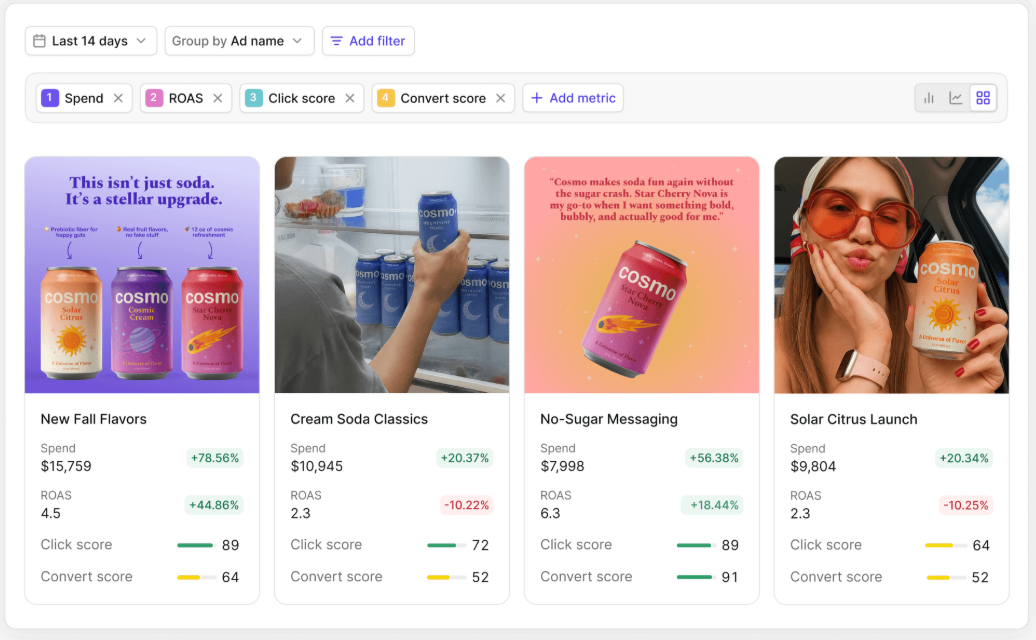Select the Solar Citrus Launch ad title
1036x640 pixels.
[853, 419]
